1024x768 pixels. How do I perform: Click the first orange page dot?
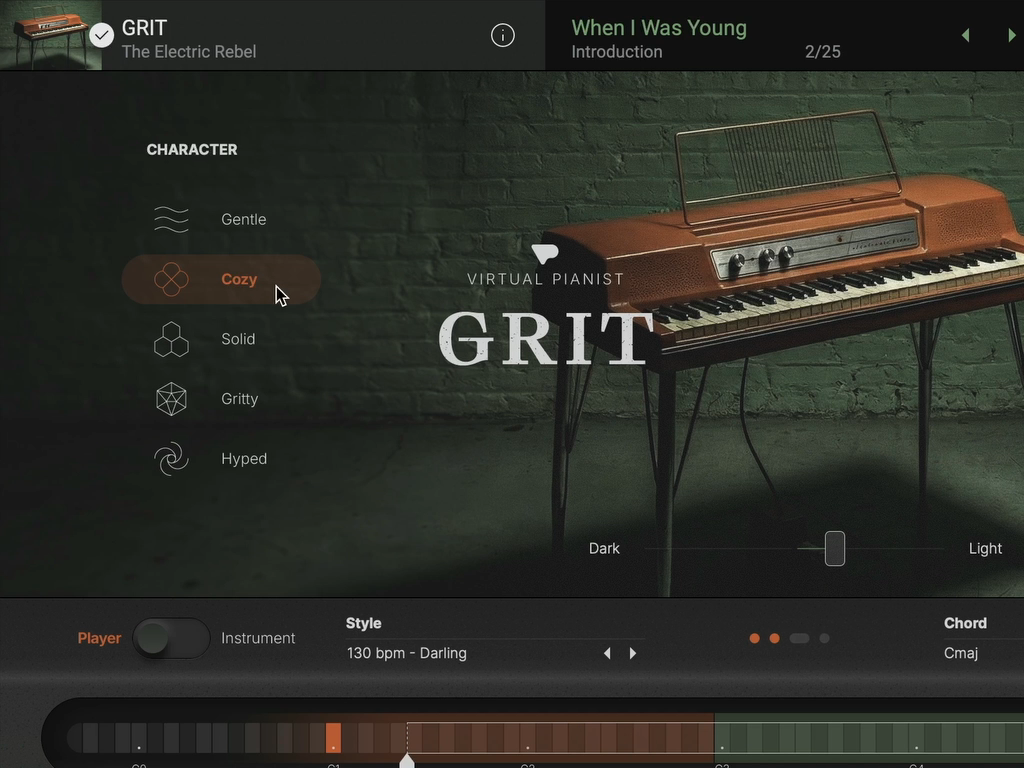click(x=754, y=639)
